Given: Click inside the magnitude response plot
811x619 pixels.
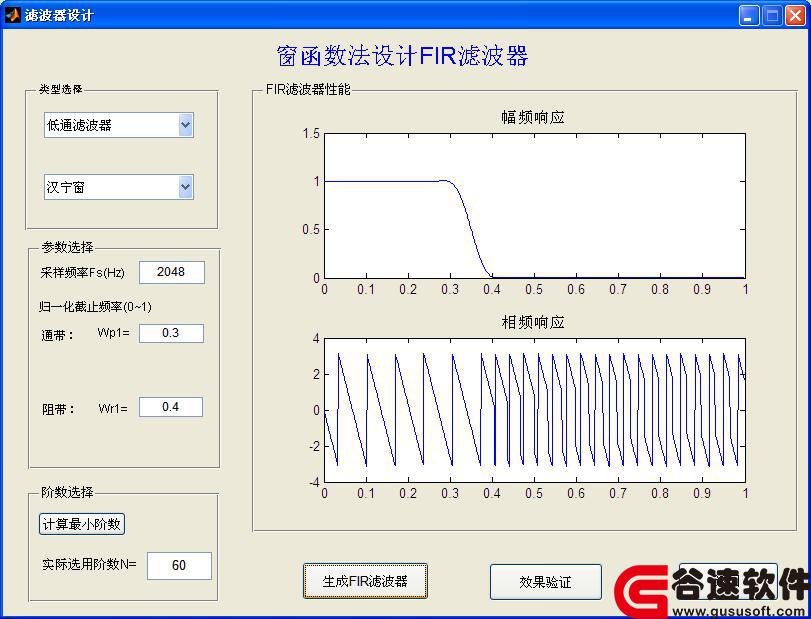Looking at the screenshot, I should tap(534, 206).
